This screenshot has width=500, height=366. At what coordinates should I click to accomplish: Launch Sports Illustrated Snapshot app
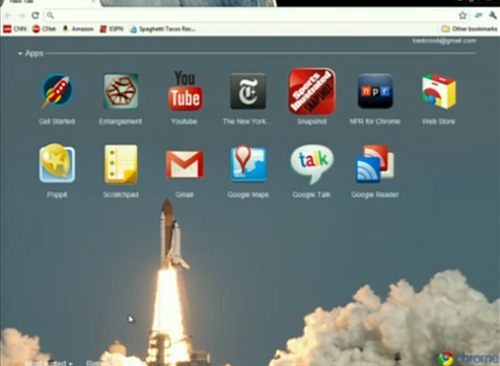click(312, 91)
